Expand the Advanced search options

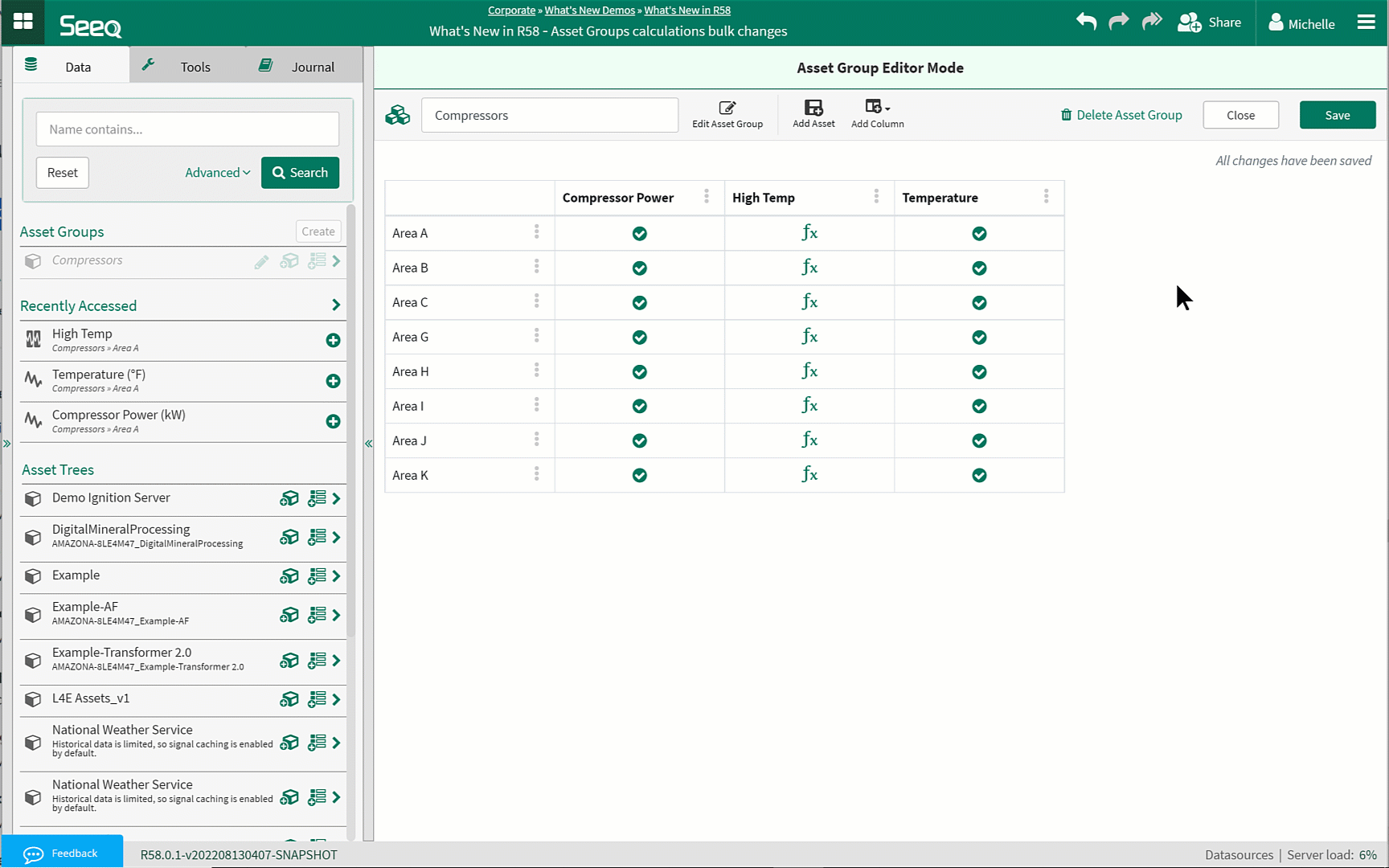click(217, 173)
